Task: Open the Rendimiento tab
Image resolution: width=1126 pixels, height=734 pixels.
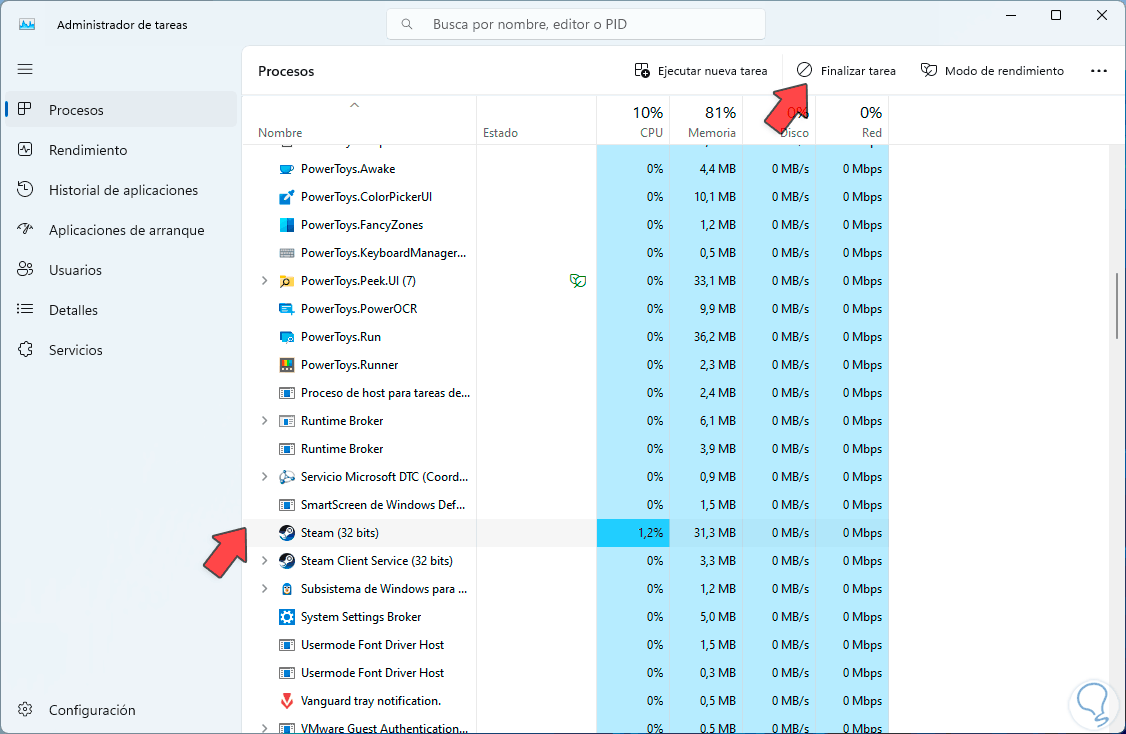Action: (x=121, y=150)
